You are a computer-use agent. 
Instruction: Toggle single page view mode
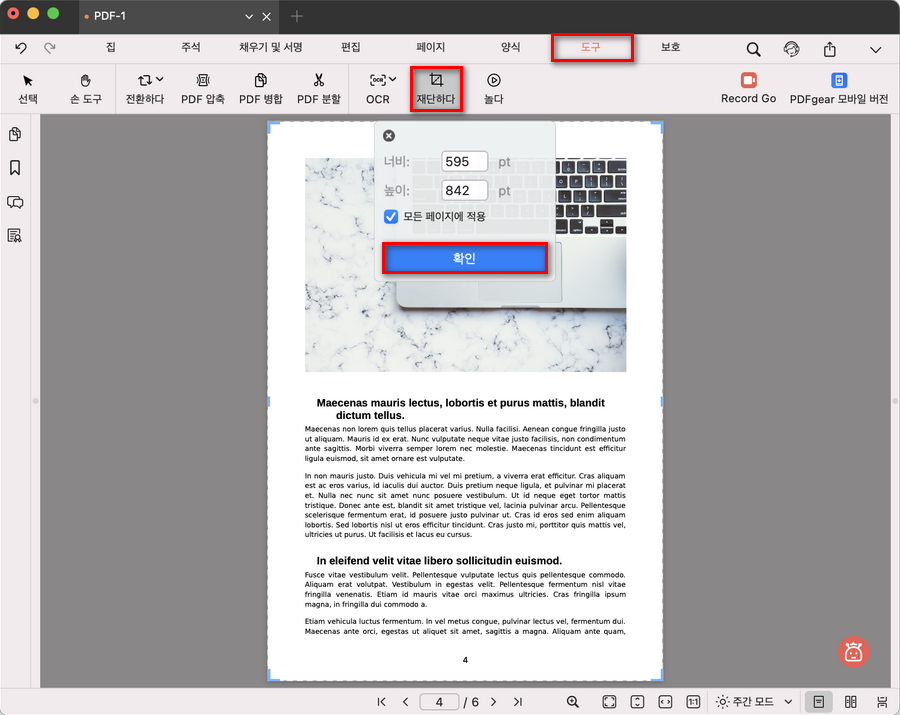(818, 702)
